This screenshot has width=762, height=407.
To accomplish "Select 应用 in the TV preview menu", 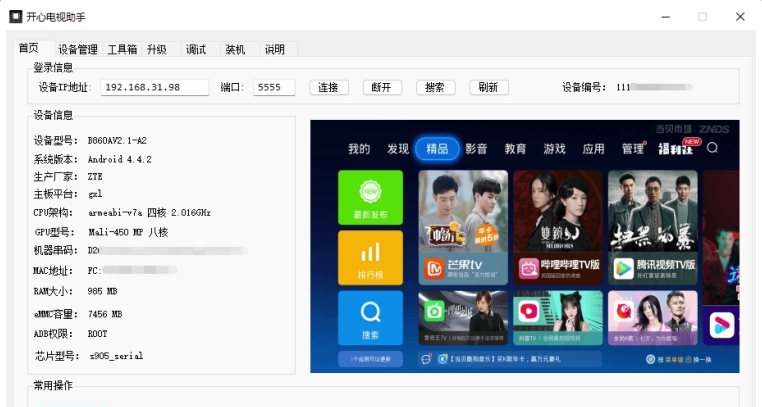I will tap(593, 149).
